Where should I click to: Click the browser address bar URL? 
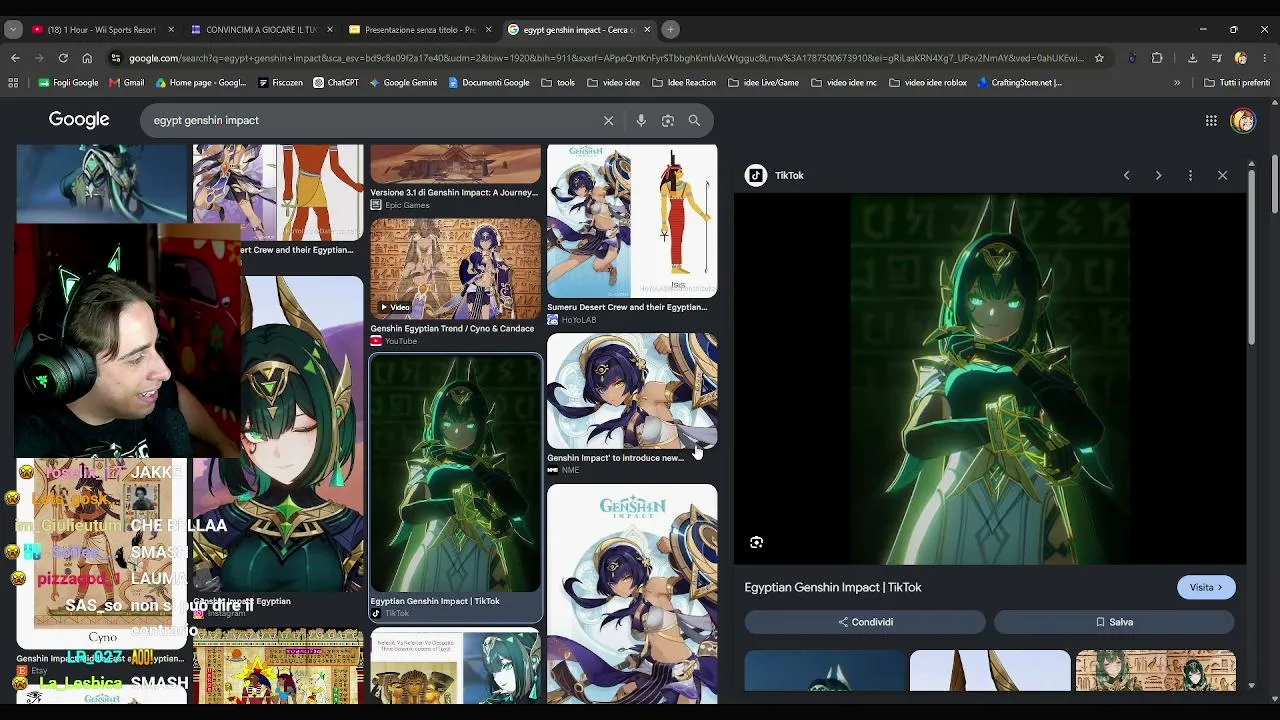605,58
